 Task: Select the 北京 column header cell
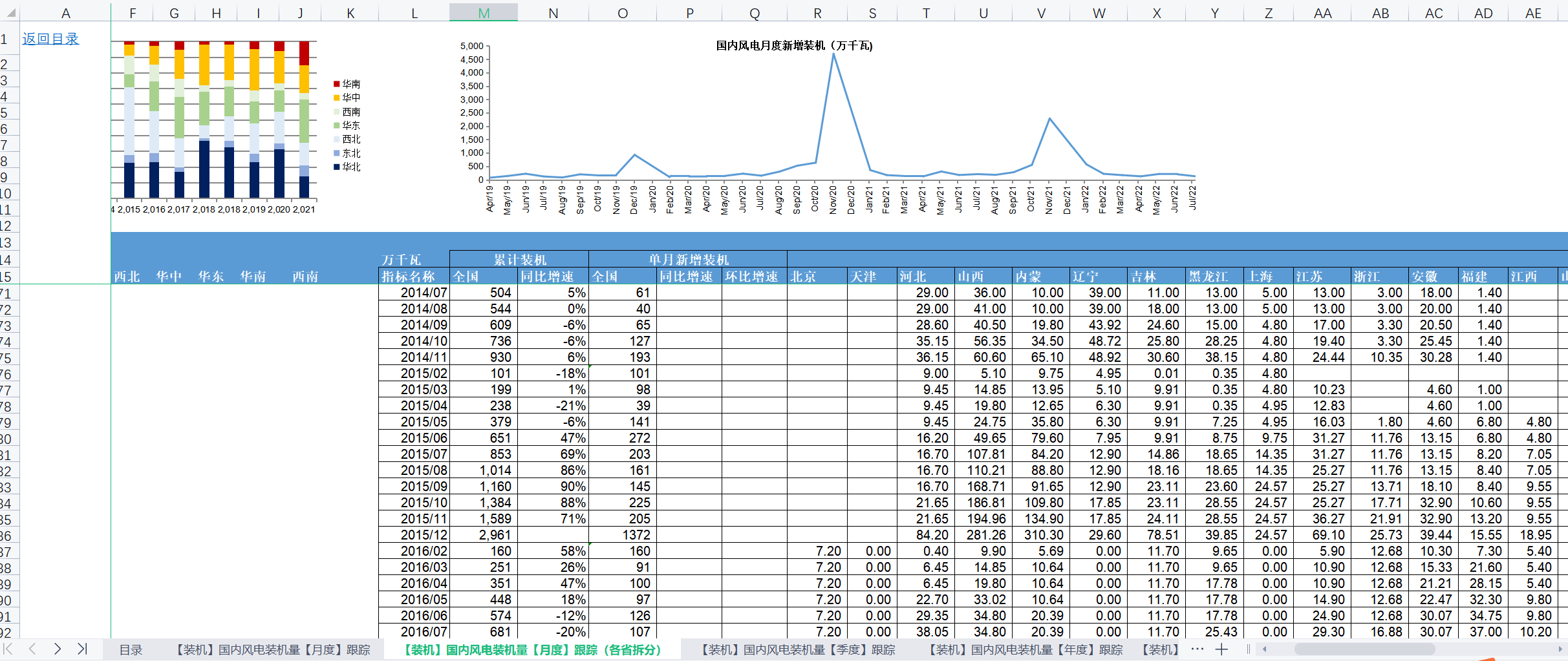tap(817, 276)
